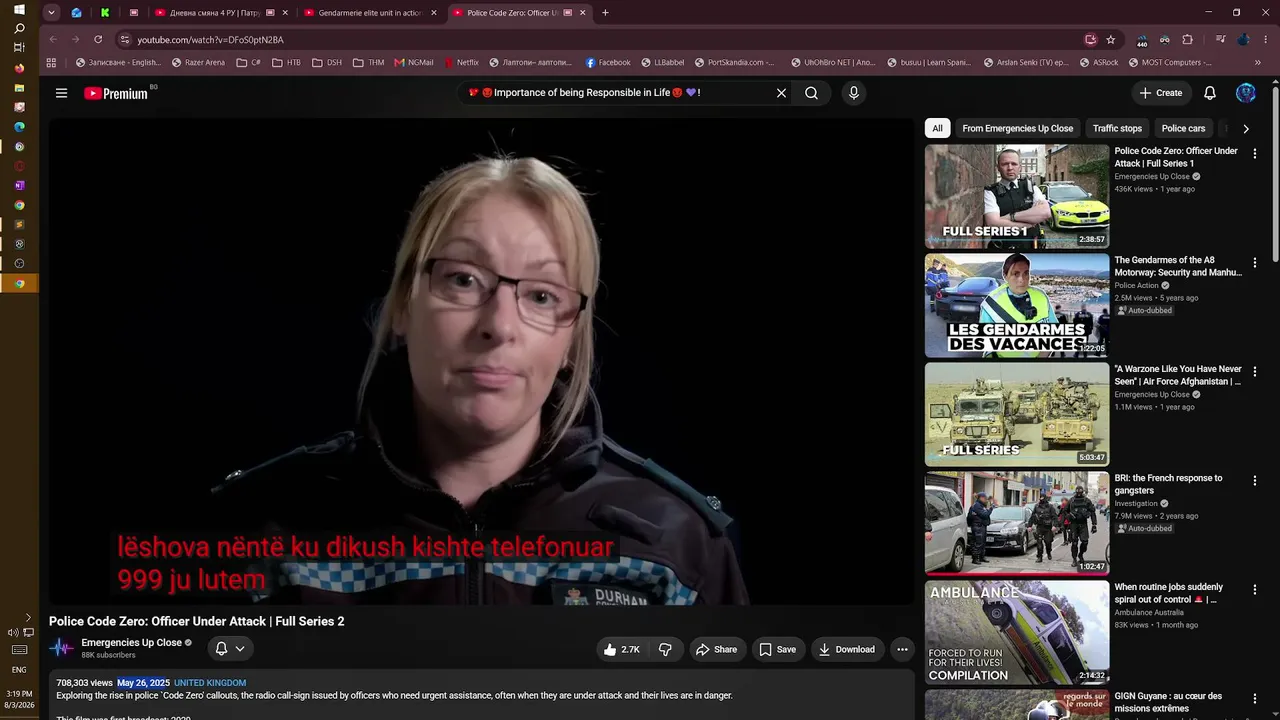
Task: Open BRI French response video thumbnail
Action: [x=1017, y=523]
